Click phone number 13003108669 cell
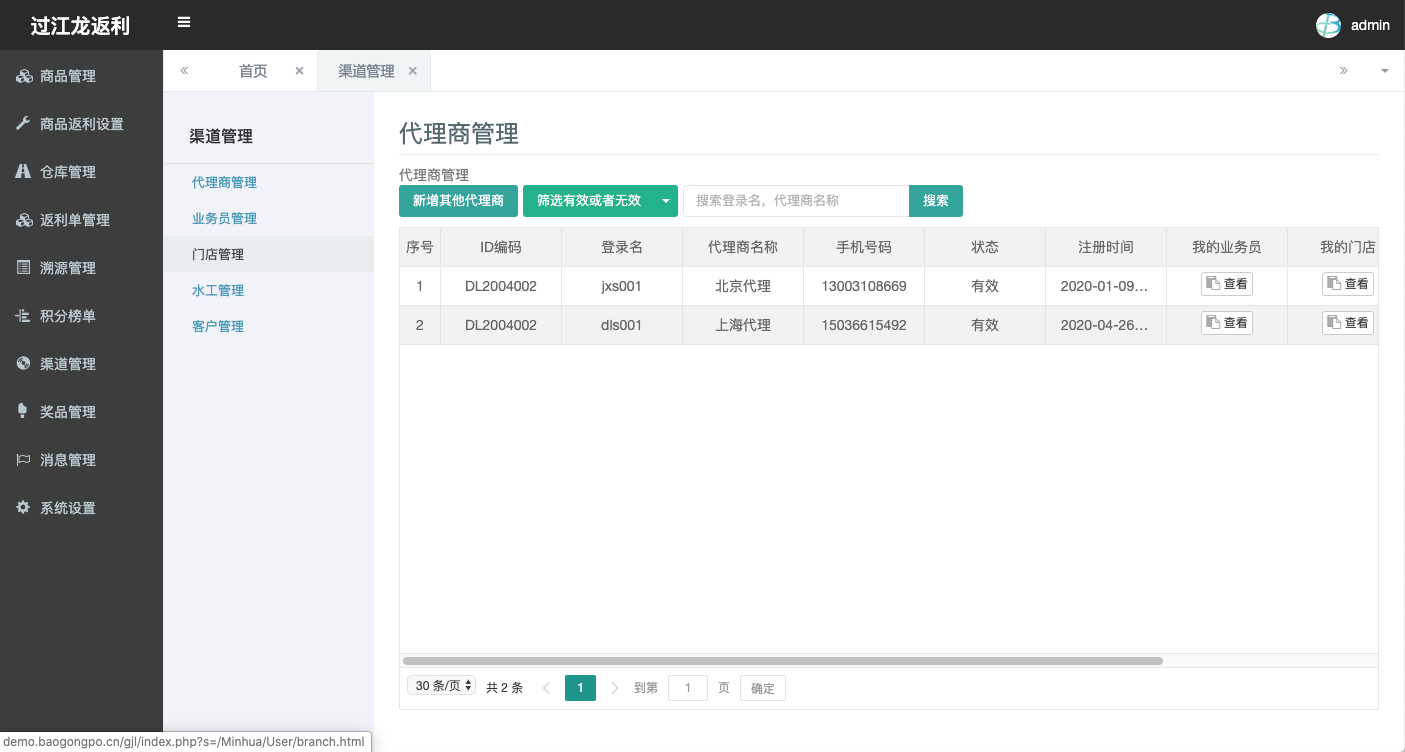The image size is (1405, 752). coord(864,286)
